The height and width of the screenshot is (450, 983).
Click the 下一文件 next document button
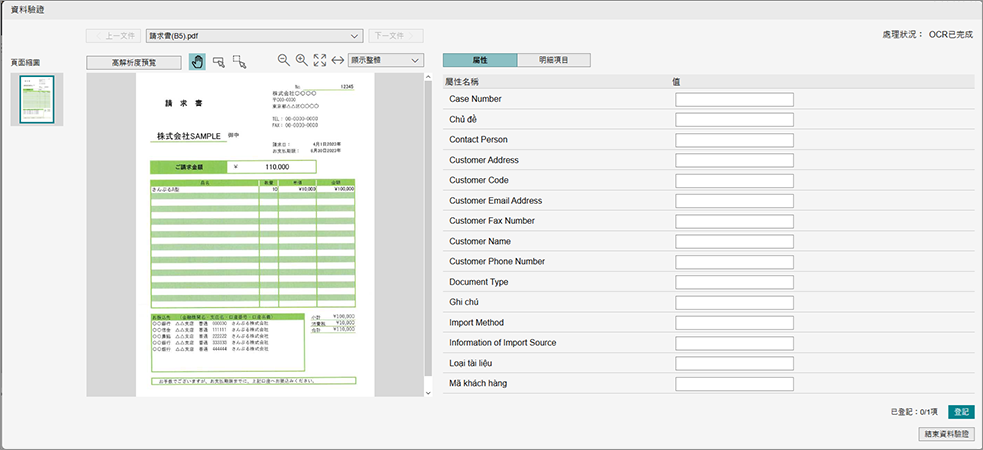point(395,35)
